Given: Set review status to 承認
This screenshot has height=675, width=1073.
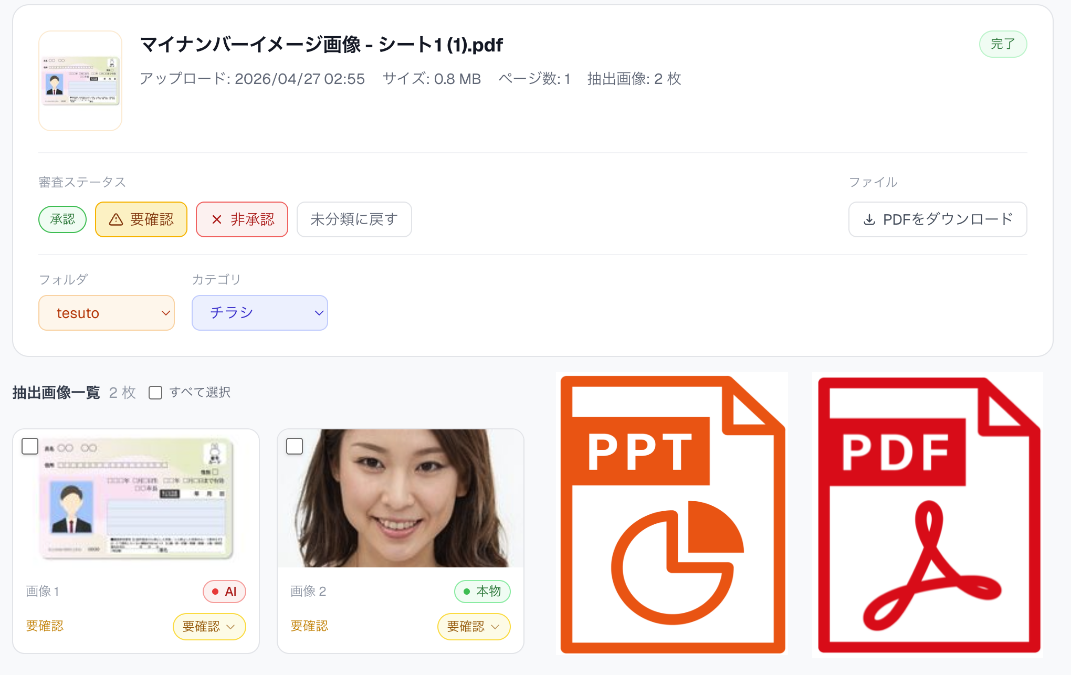Looking at the screenshot, I should click(x=62, y=220).
